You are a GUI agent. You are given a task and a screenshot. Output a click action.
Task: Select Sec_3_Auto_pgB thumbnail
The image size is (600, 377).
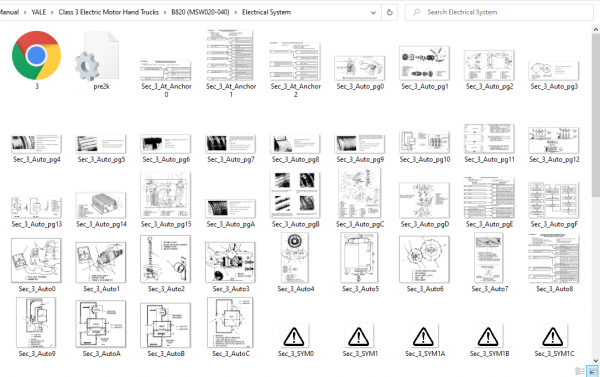point(295,195)
